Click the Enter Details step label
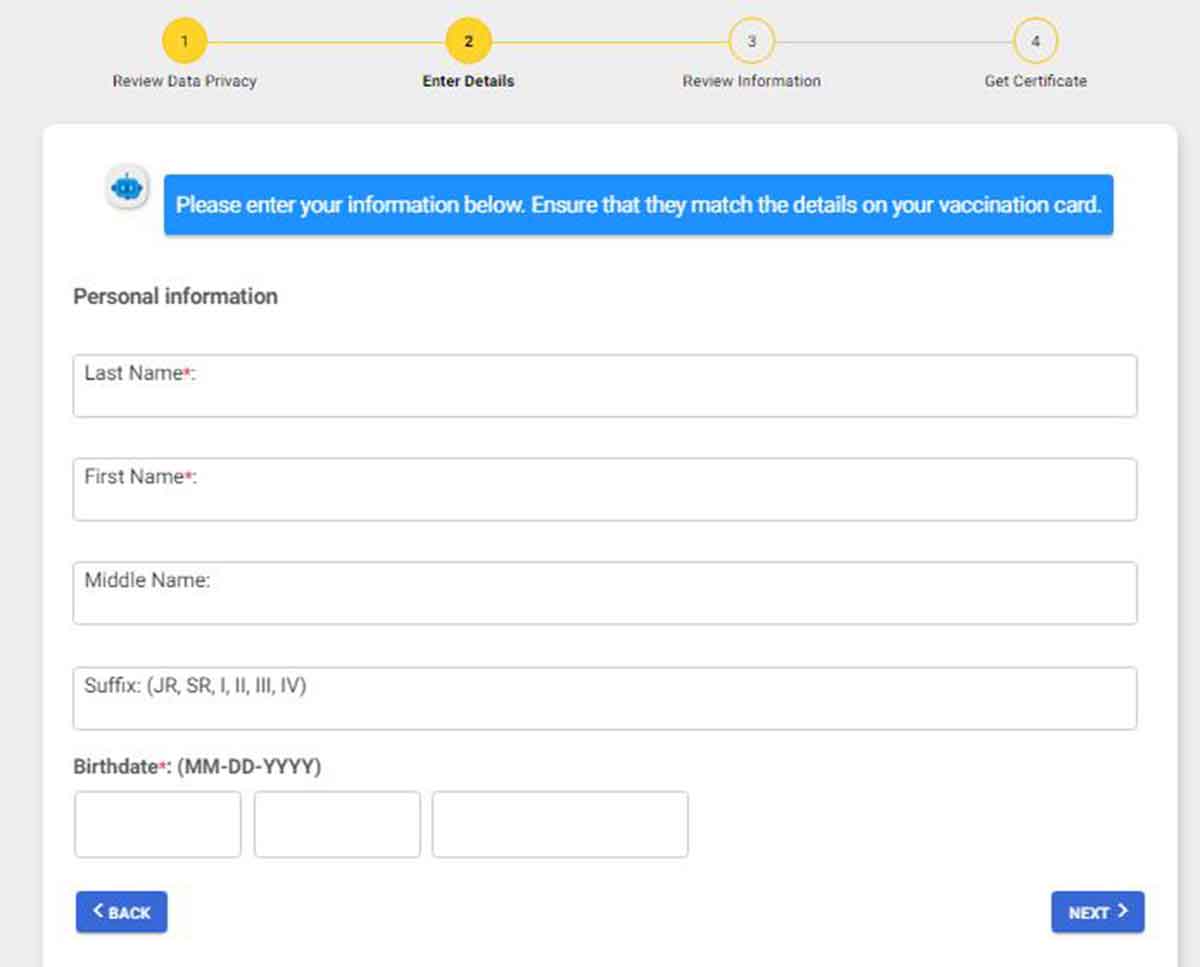Viewport: 1200px width, 967px height. (x=468, y=81)
